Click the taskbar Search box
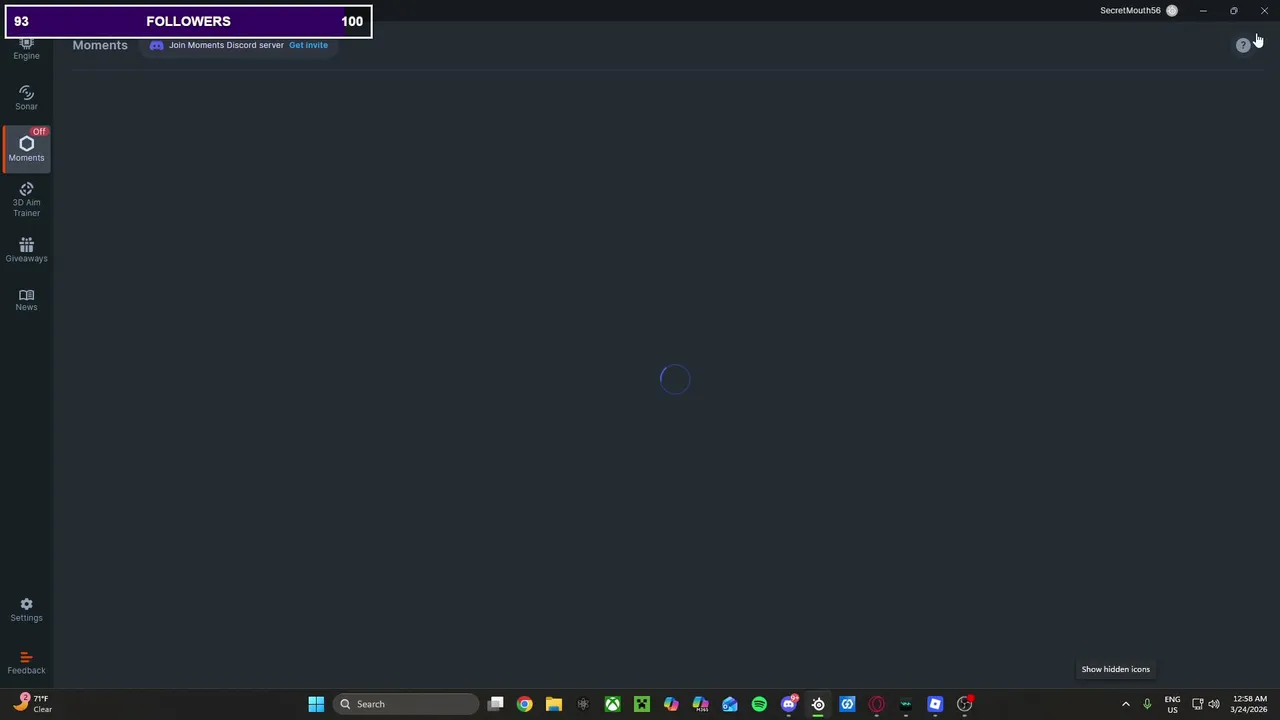 tap(406, 704)
